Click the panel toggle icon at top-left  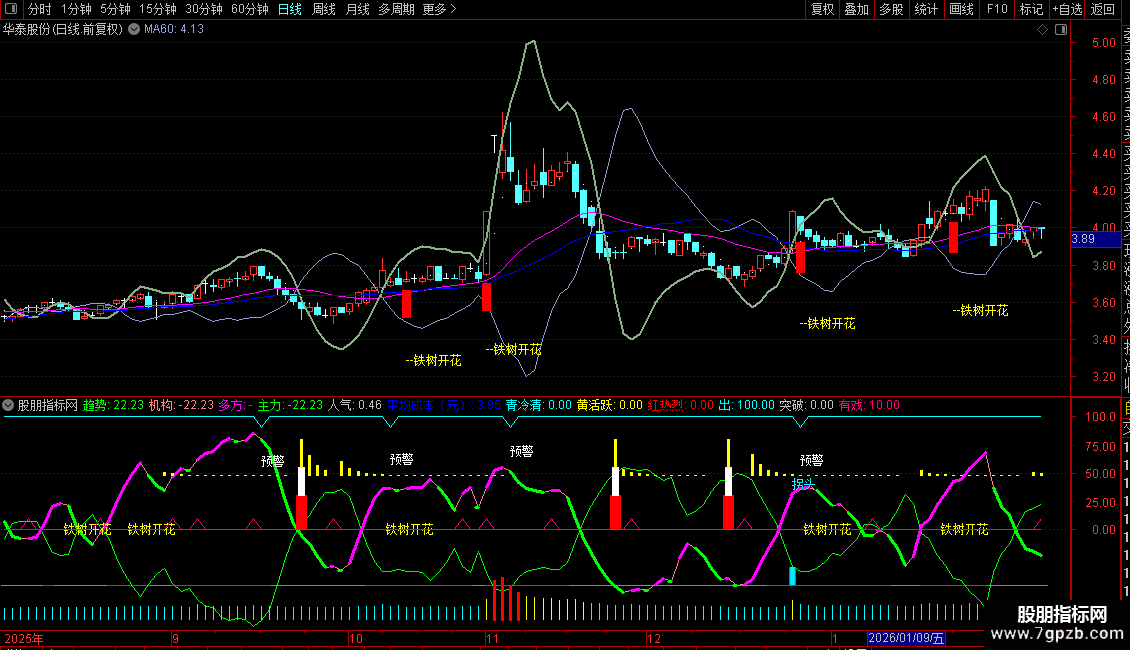(12, 9)
